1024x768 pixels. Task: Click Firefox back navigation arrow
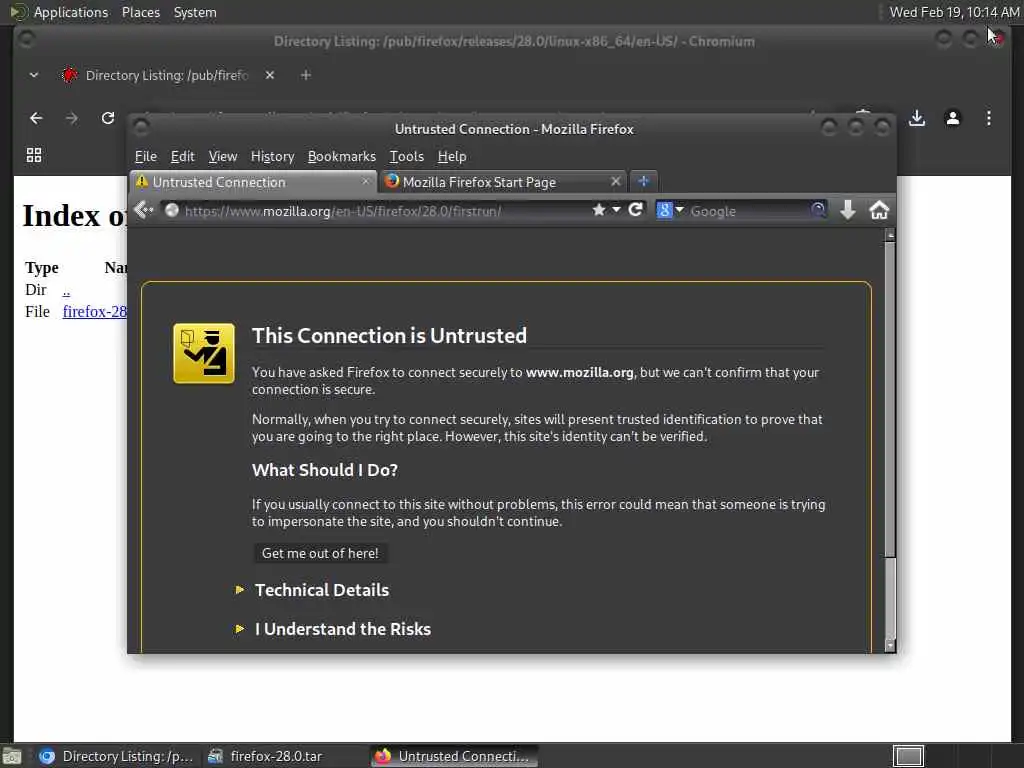pos(143,210)
